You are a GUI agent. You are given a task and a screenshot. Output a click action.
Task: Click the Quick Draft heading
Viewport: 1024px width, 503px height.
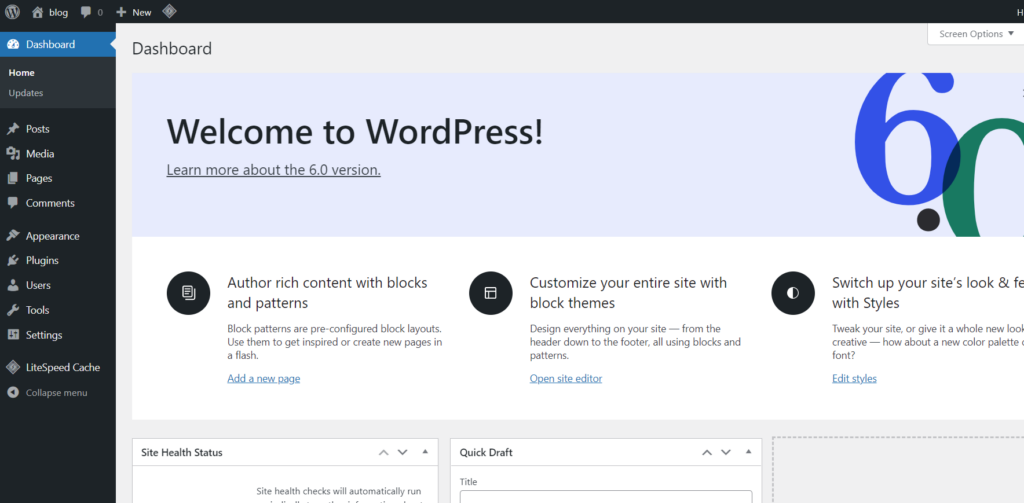coord(486,452)
